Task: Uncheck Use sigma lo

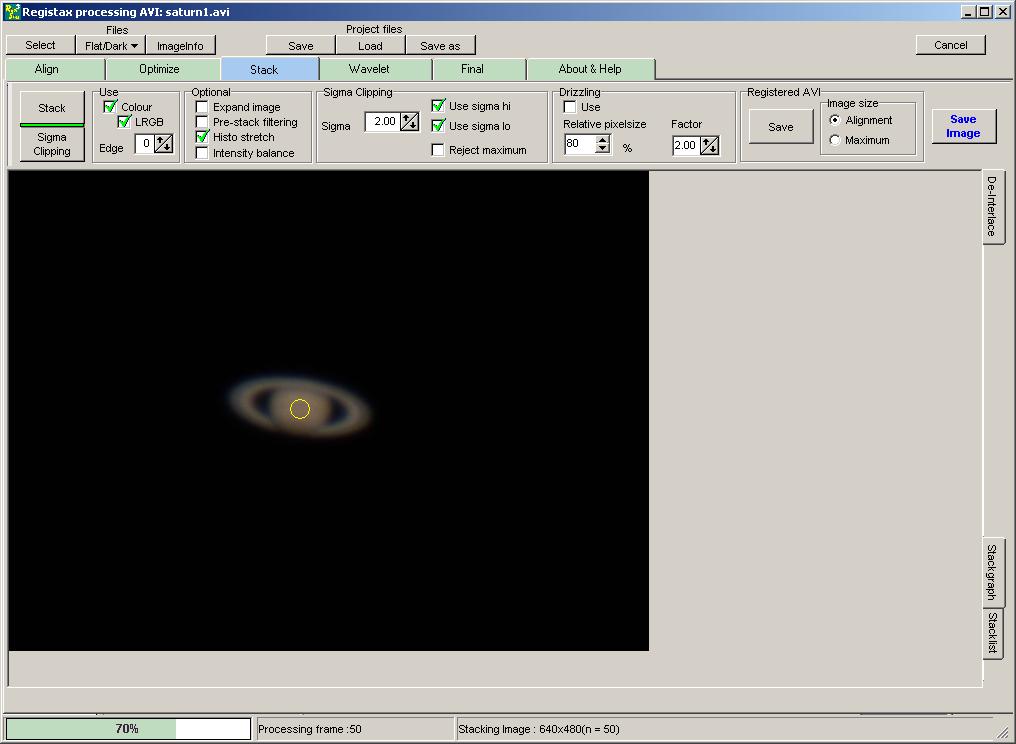Action: point(438,126)
